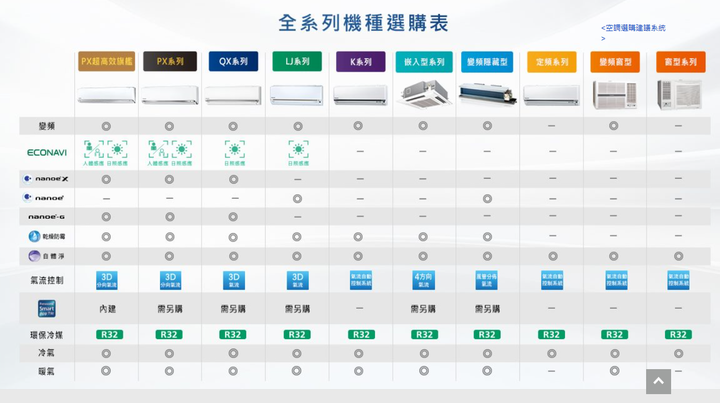Screen dimensions: 720x403
Task: Select the QX系列 series label
Action: point(233,62)
